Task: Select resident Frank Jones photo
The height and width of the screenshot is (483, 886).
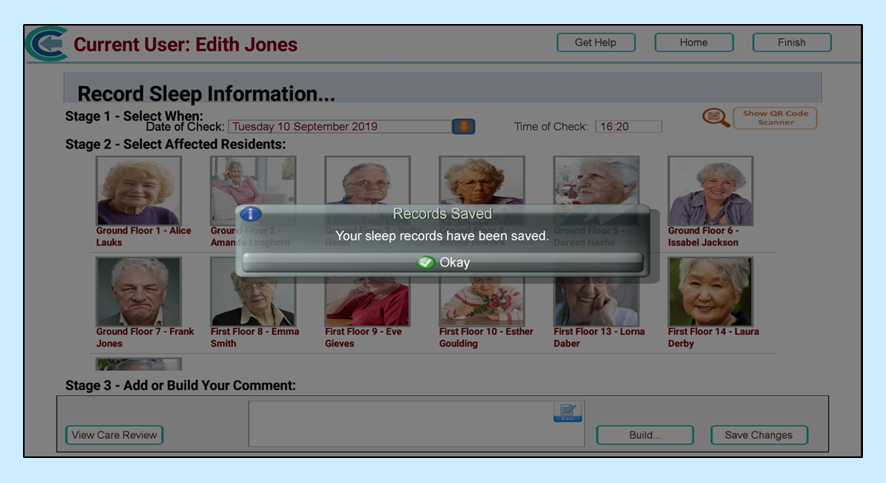Action: point(138,291)
